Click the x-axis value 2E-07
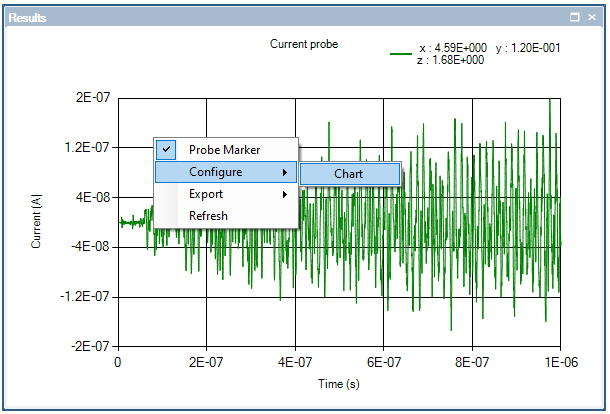 tap(206, 362)
